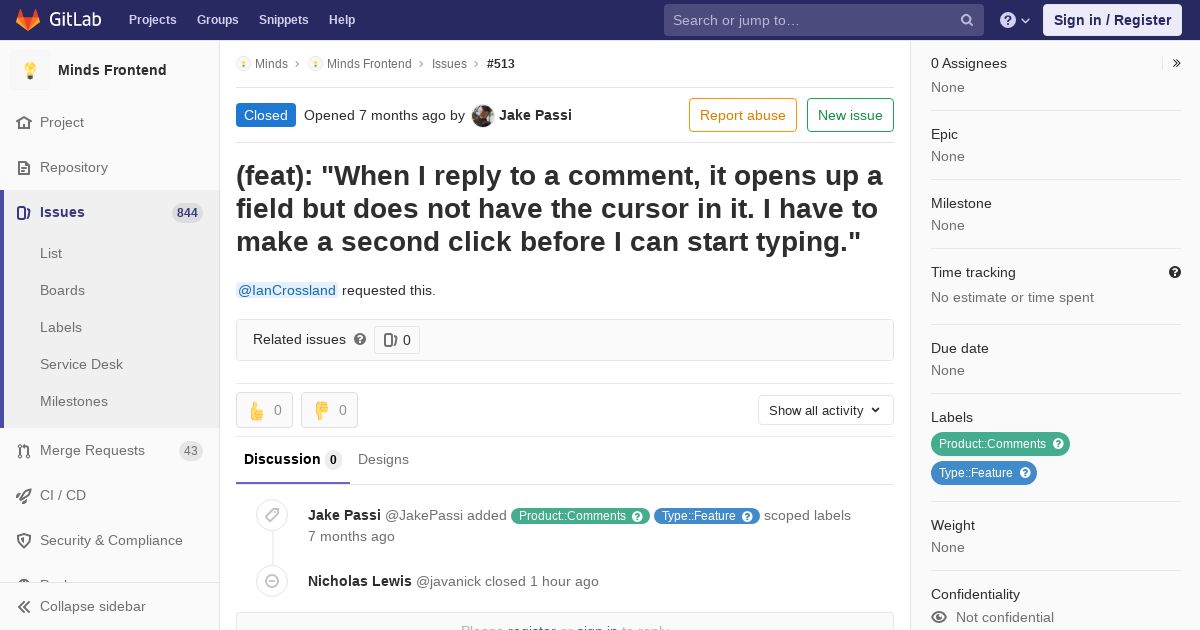Toggle the thumbs down reaction
The image size is (1200, 630).
pyautogui.click(x=330, y=410)
